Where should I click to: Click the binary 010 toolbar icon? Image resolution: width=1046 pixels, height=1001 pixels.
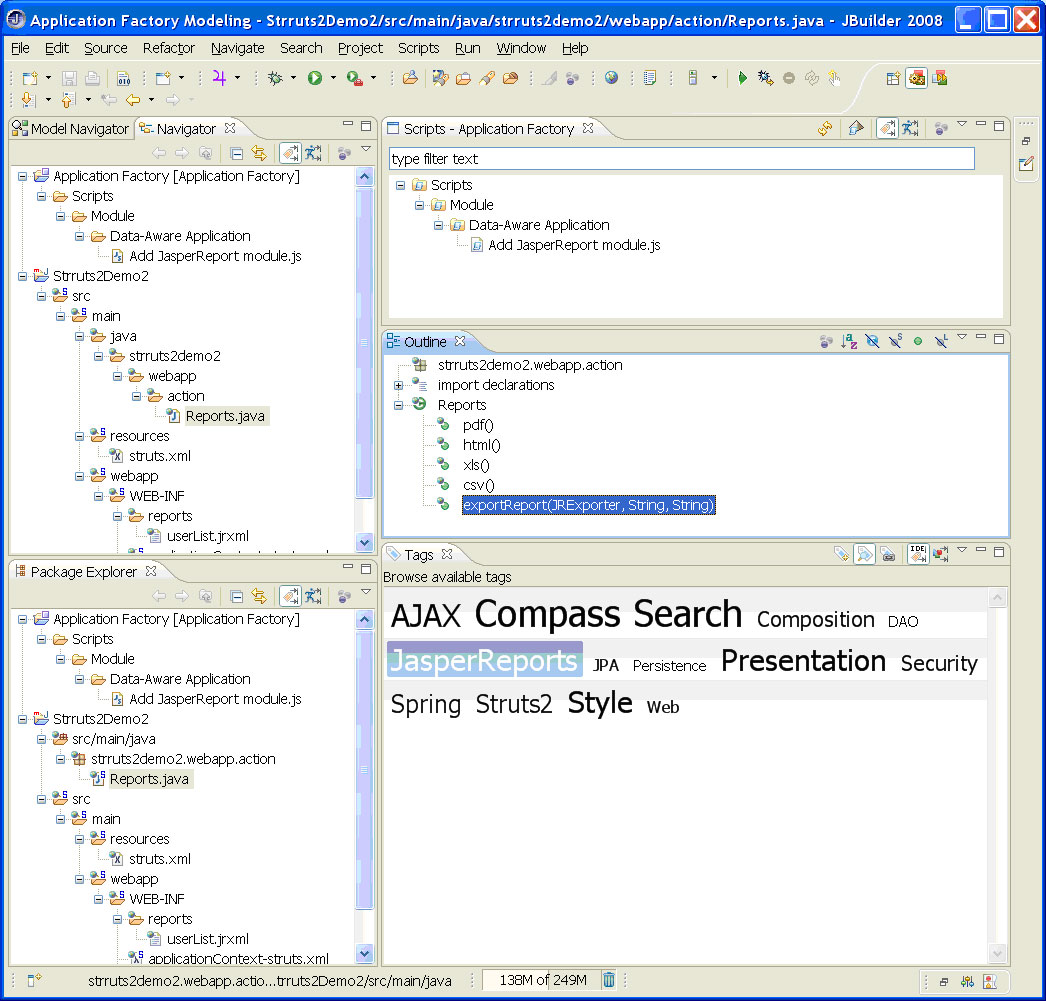[123, 78]
